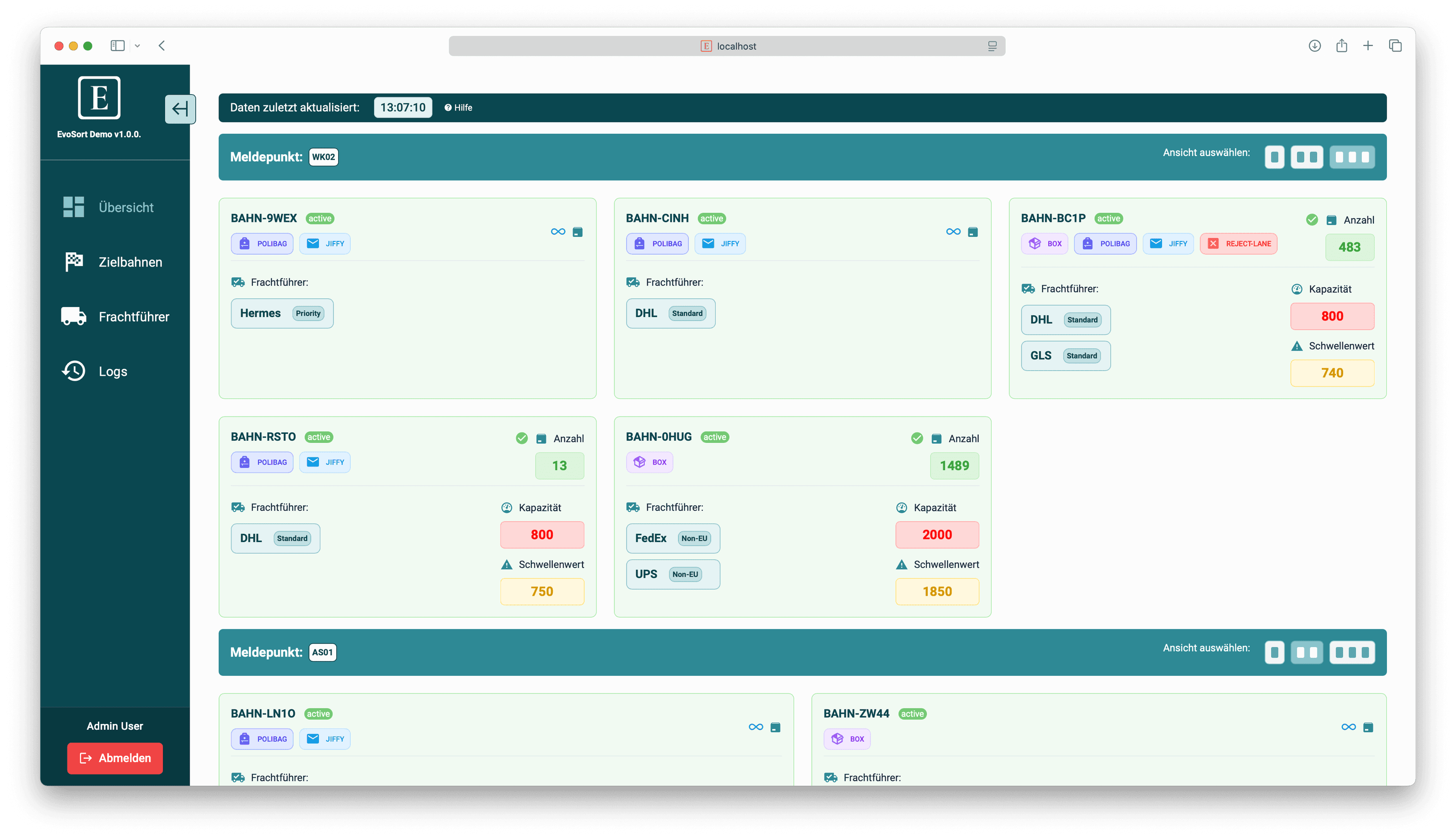Open the Logs history icon
1456x839 pixels.
click(73, 371)
